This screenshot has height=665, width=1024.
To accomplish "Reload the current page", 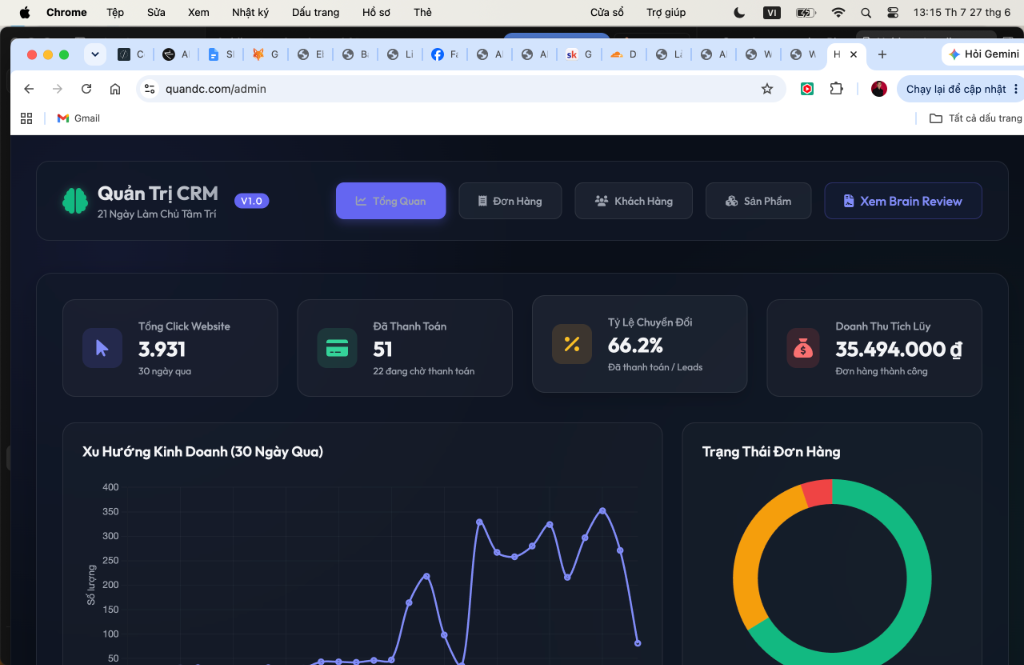I will click(x=86, y=89).
